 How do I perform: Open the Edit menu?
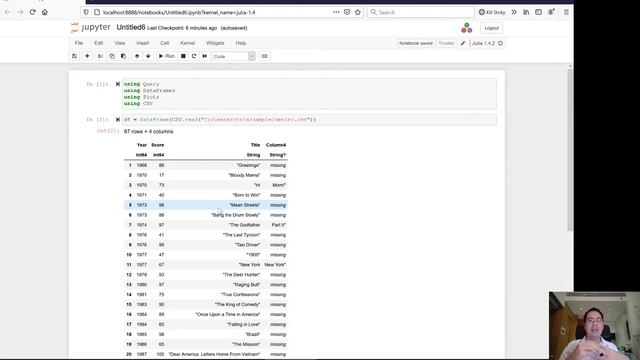(98, 43)
